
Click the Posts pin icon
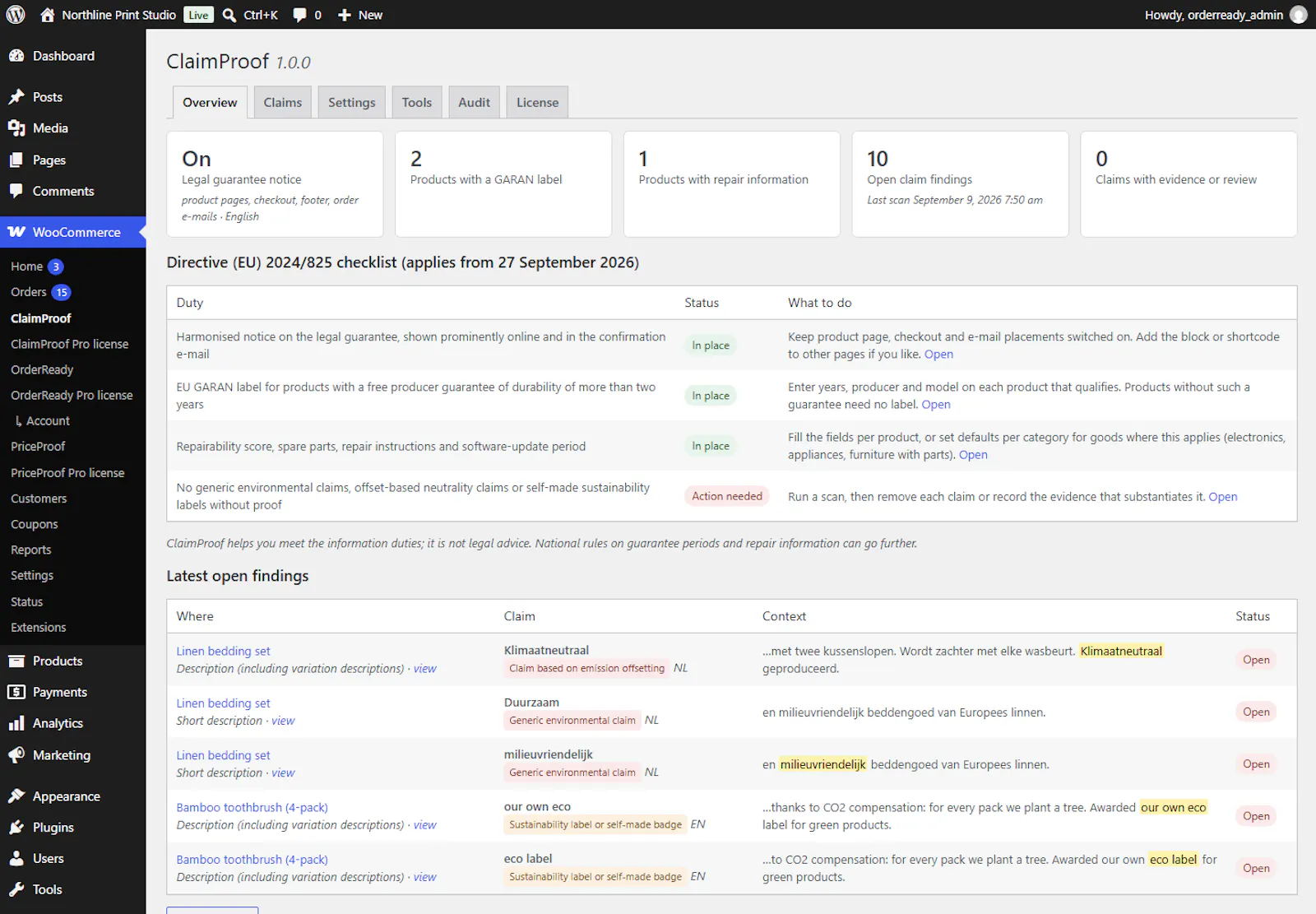[x=16, y=97]
